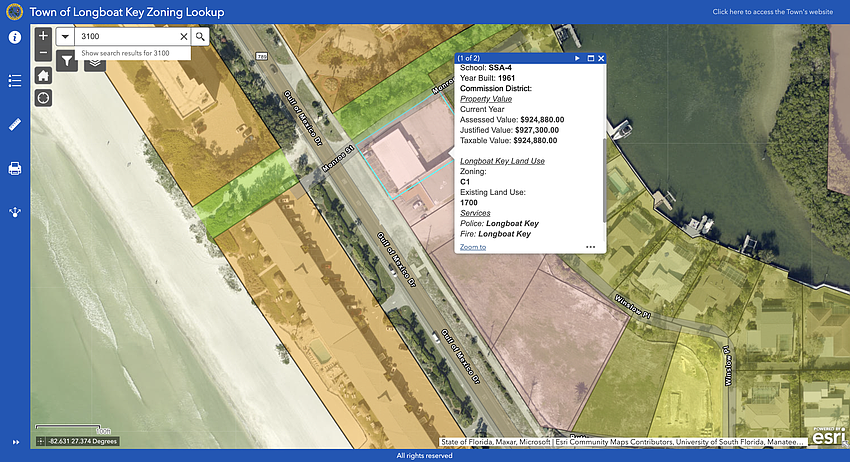The width and height of the screenshot is (850, 462).
Task: Run search with magnifier button
Action: coord(200,36)
